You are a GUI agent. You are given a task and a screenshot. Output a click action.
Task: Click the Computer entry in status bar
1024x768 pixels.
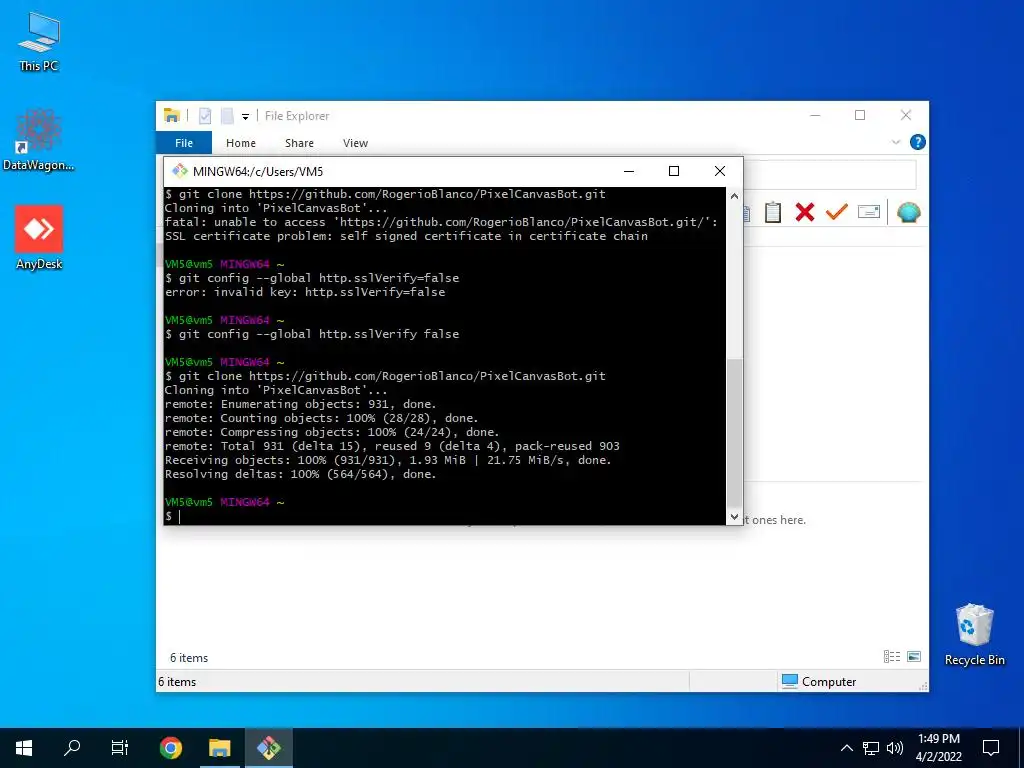coord(819,681)
